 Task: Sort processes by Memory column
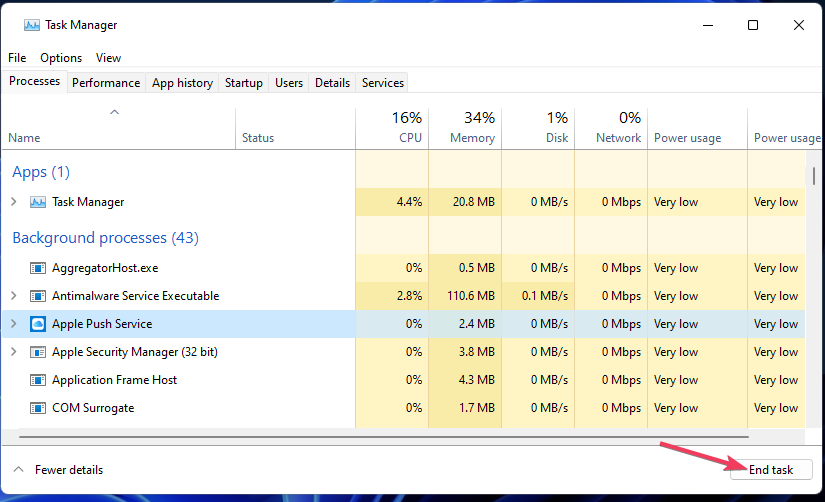465,128
